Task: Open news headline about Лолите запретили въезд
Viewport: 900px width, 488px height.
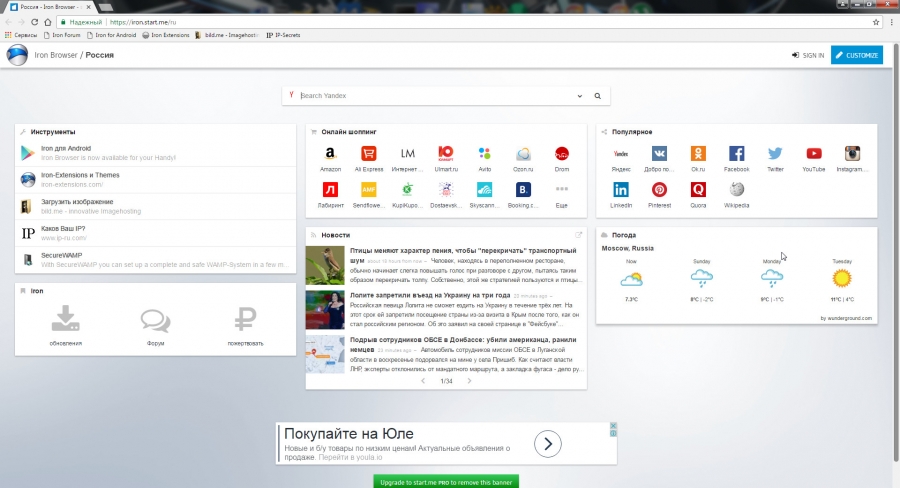Action: click(430, 295)
